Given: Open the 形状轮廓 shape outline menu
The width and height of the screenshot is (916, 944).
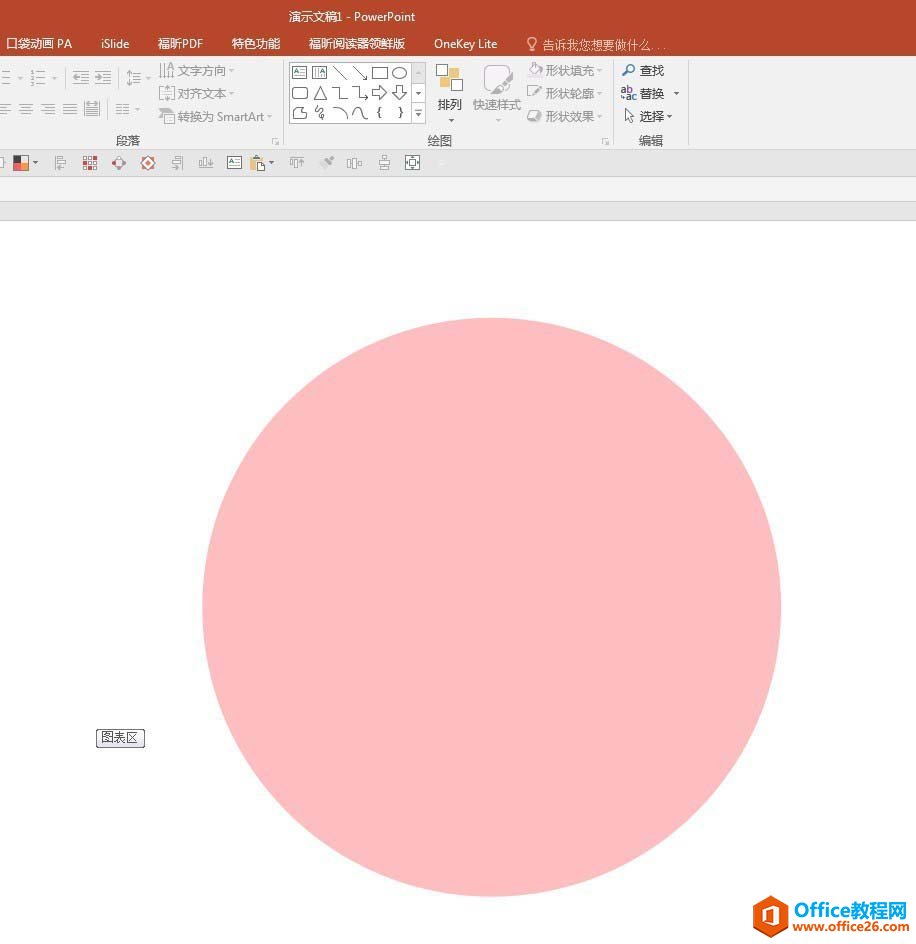Looking at the screenshot, I should 565,93.
